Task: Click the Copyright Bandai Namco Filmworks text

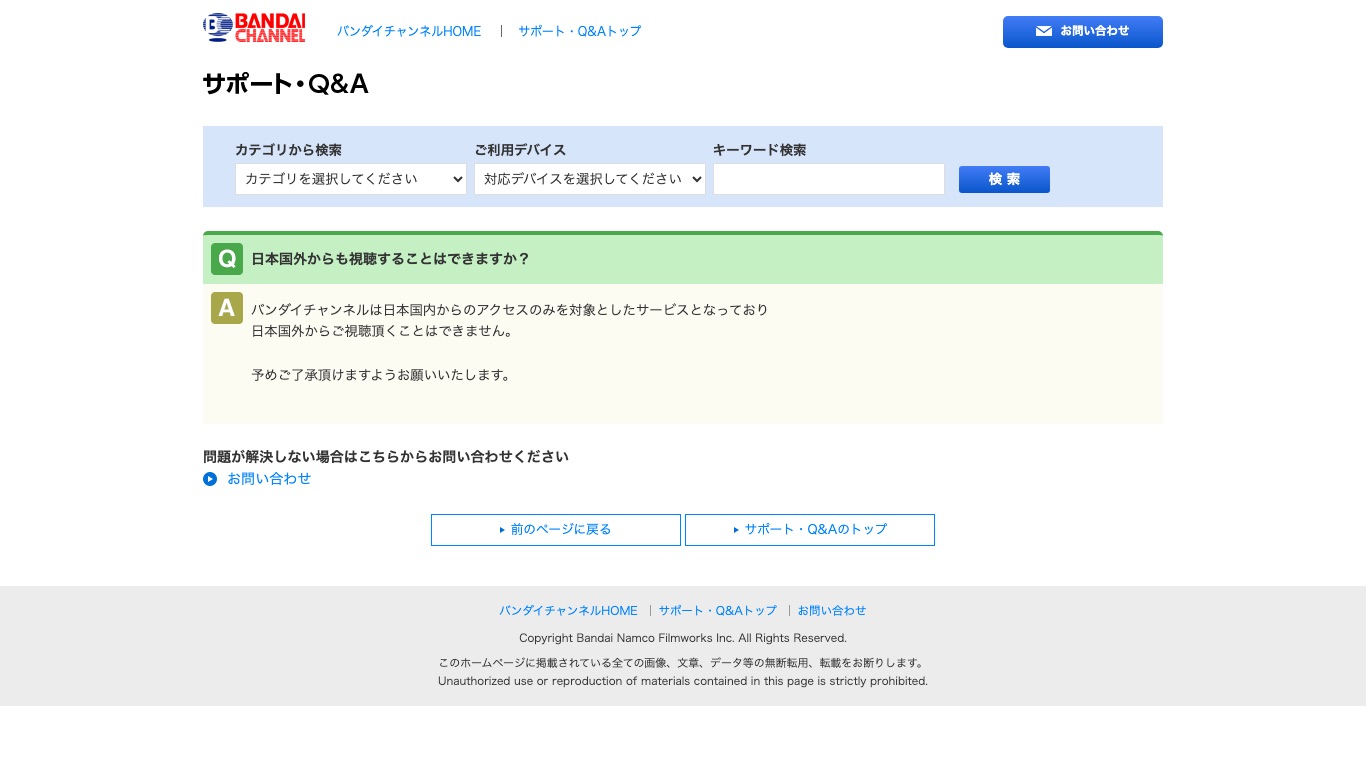Action: [683, 638]
